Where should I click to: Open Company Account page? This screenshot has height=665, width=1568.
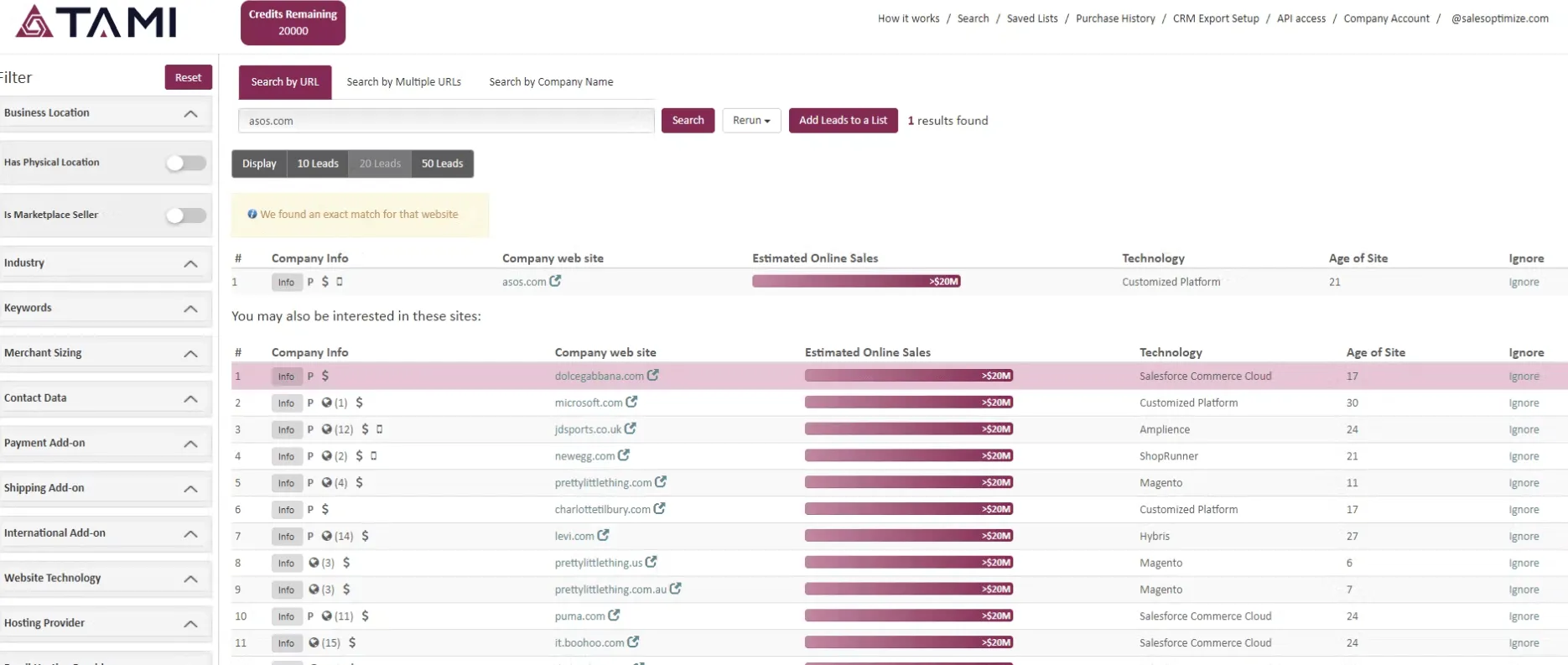pyautogui.click(x=1386, y=18)
